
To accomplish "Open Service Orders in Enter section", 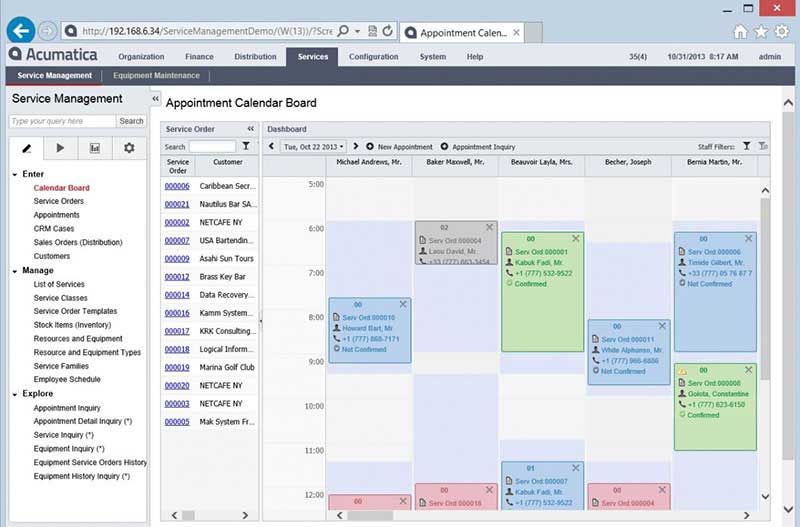I will 59,201.
